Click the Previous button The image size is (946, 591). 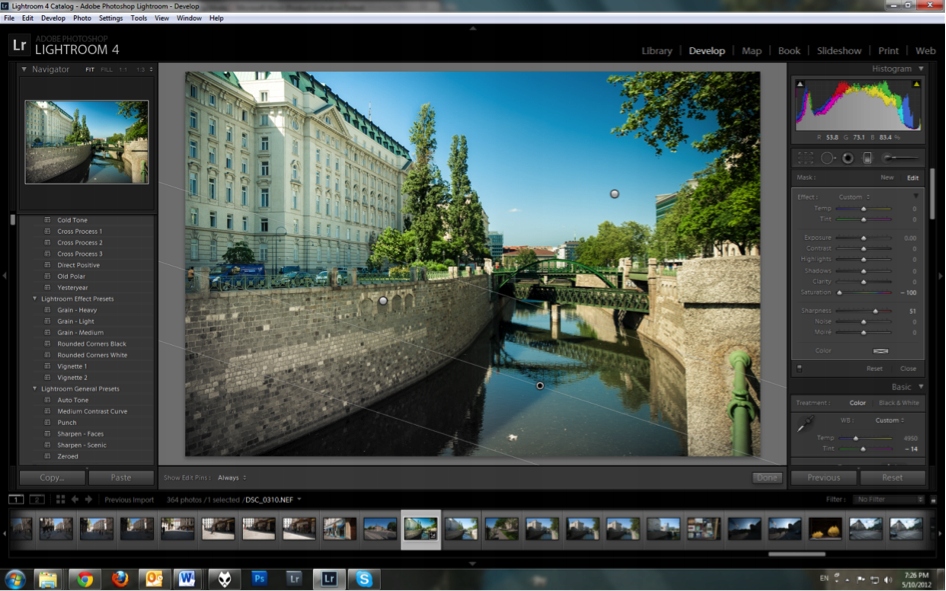823,477
